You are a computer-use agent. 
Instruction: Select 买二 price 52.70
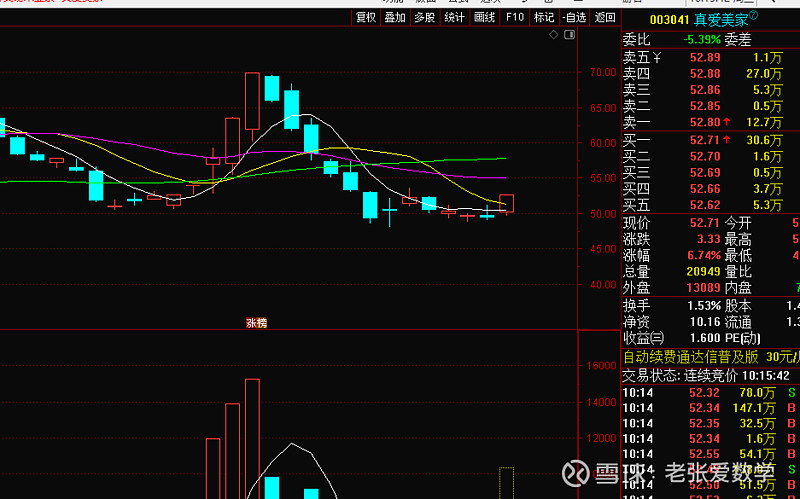[705, 156]
